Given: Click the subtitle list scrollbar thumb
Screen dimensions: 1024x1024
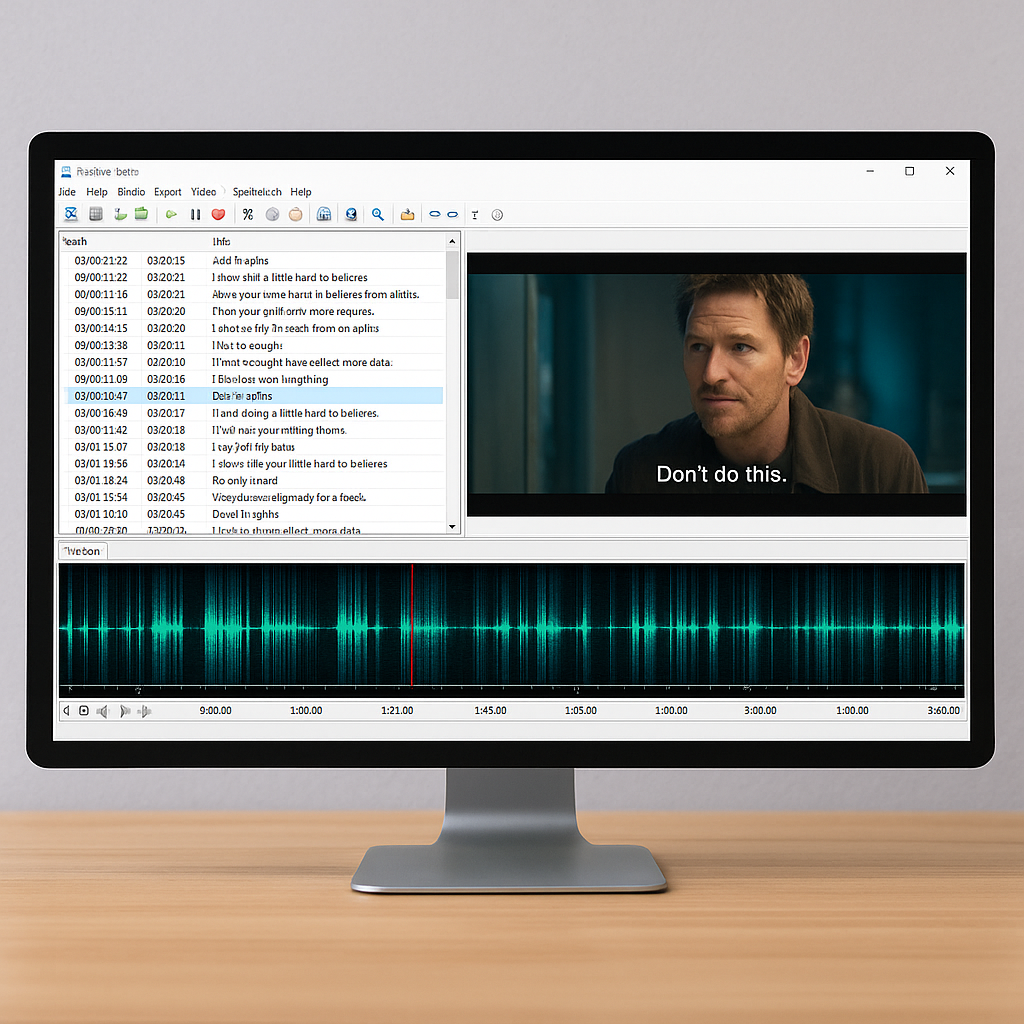Looking at the screenshot, I should click(452, 274).
